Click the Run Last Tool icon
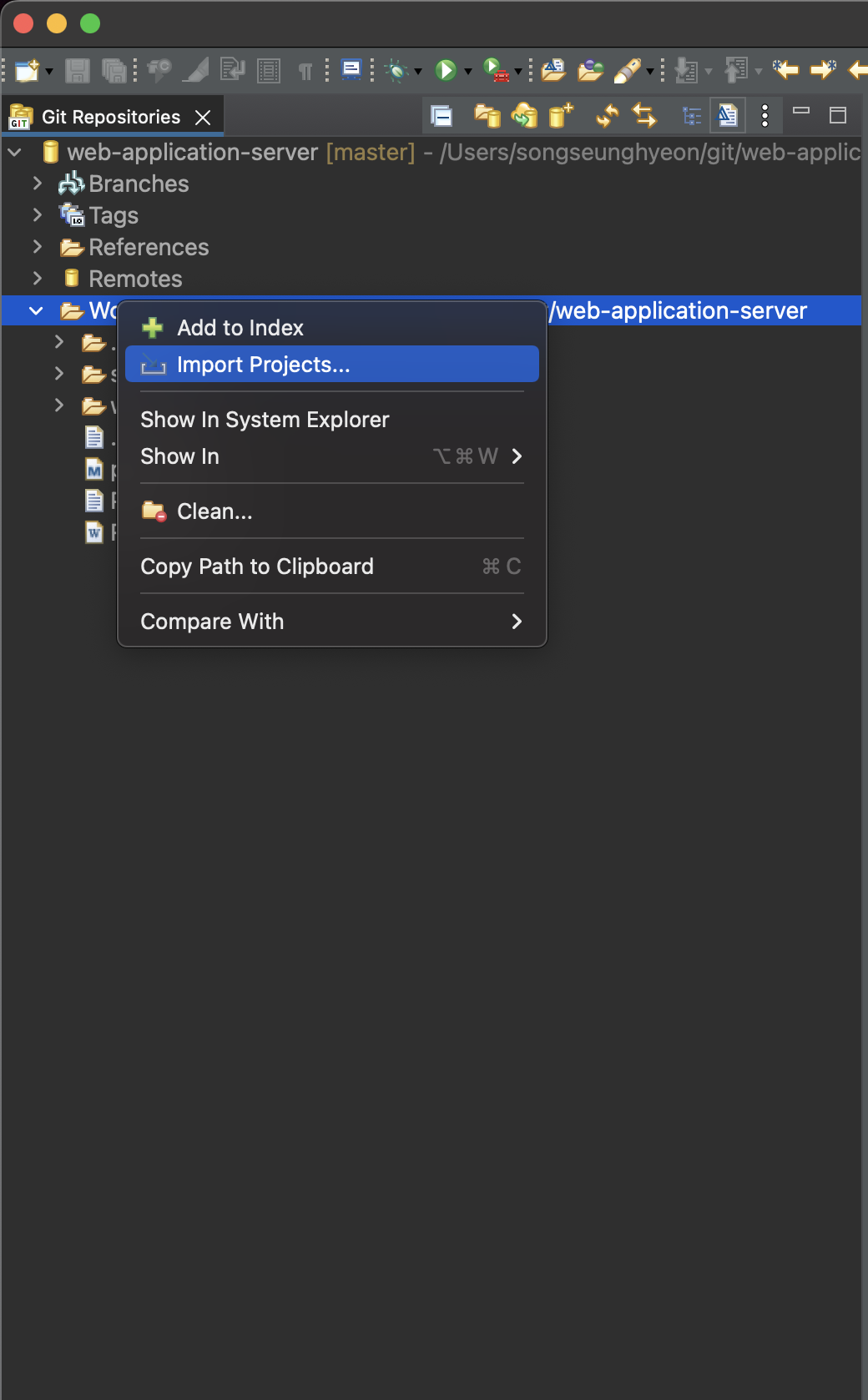Screen dimensions: 868x1400 (x=497, y=70)
